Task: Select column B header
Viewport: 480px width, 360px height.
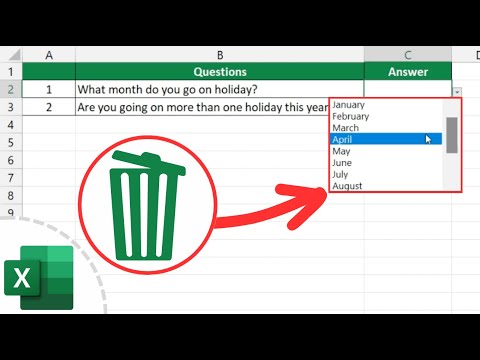Action: pos(220,55)
